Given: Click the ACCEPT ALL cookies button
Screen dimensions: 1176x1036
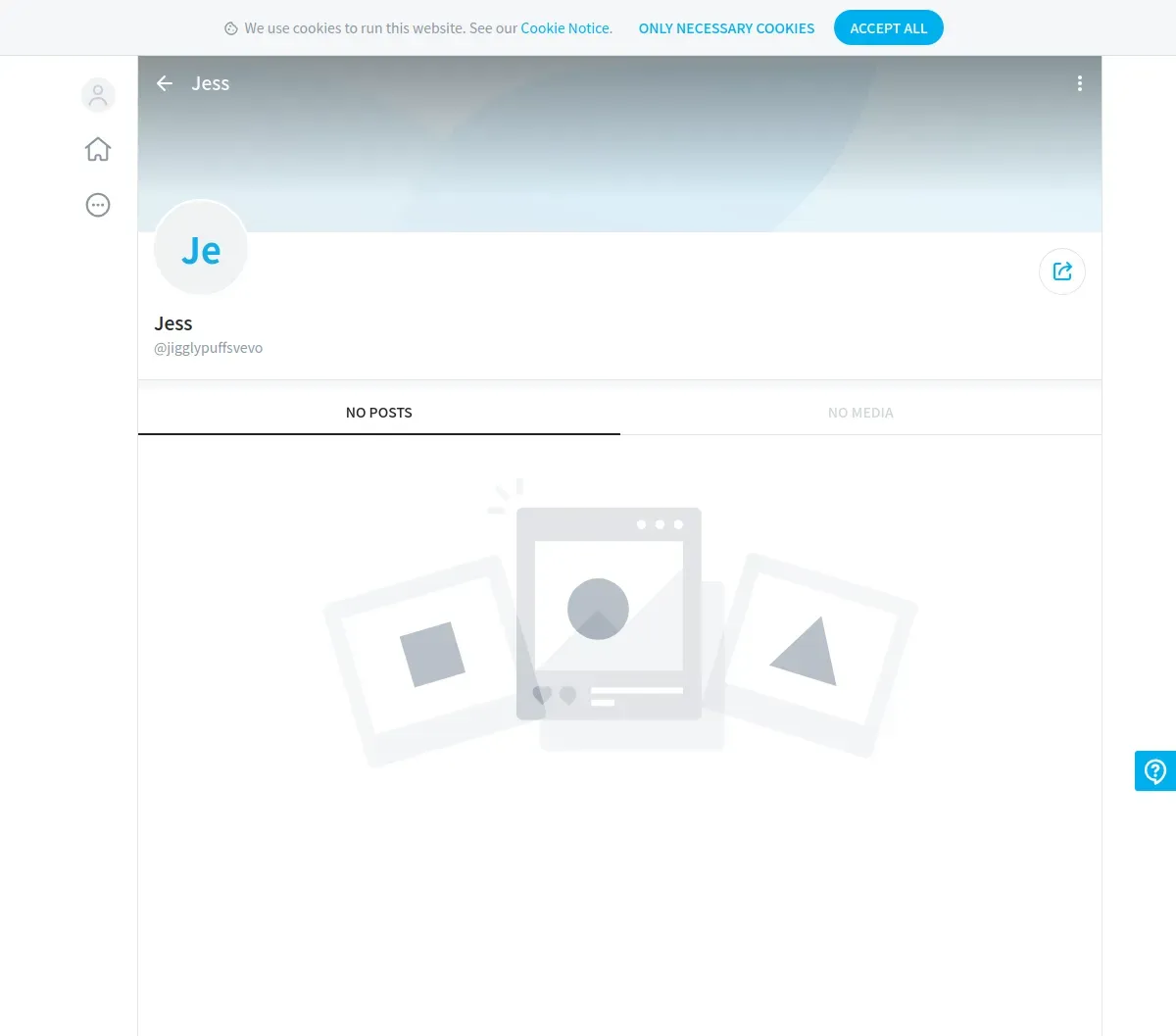Looking at the screenshot, I should 889,27.
